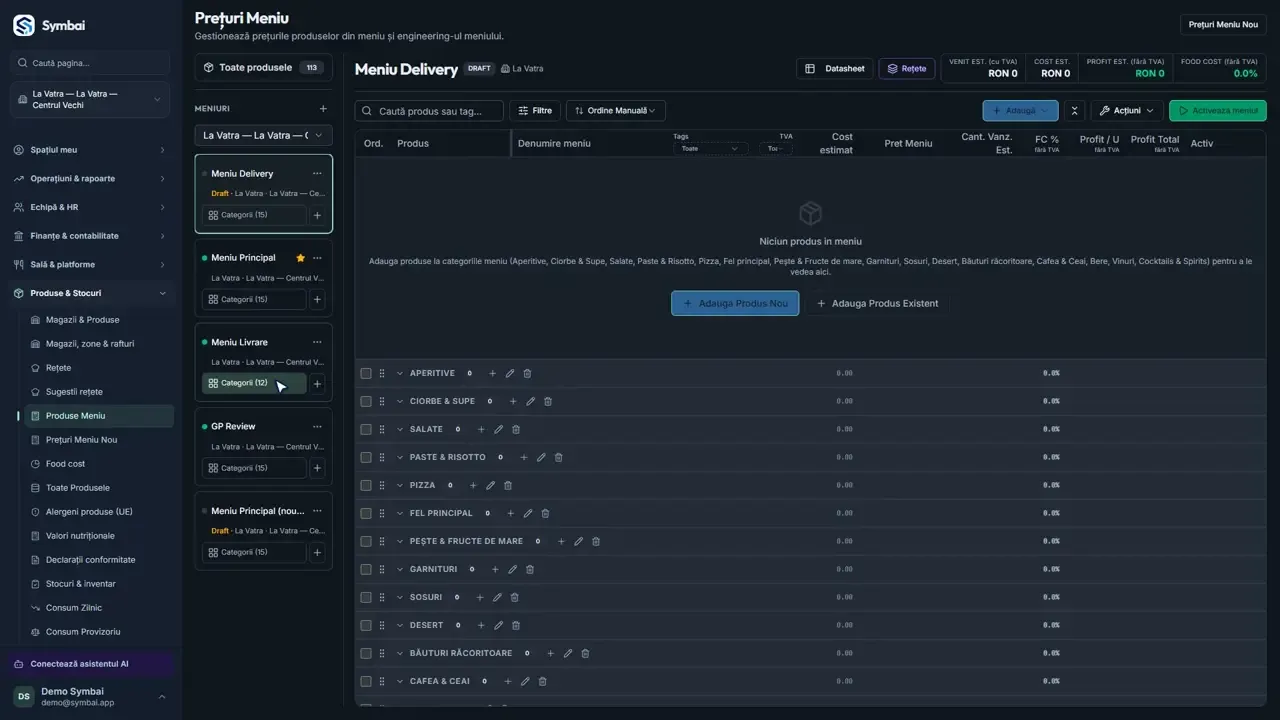The width and height of the screenshot is (1280, 720).
Task: Open the three-dot options for Meniu Delivery
Action: (317, 174)
